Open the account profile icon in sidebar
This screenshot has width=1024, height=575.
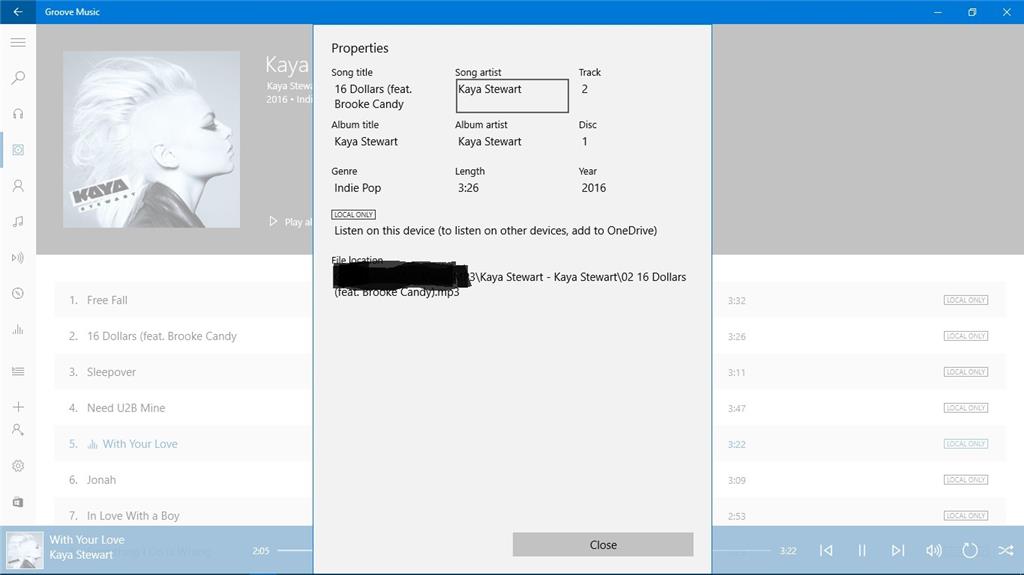pos(18,430)
